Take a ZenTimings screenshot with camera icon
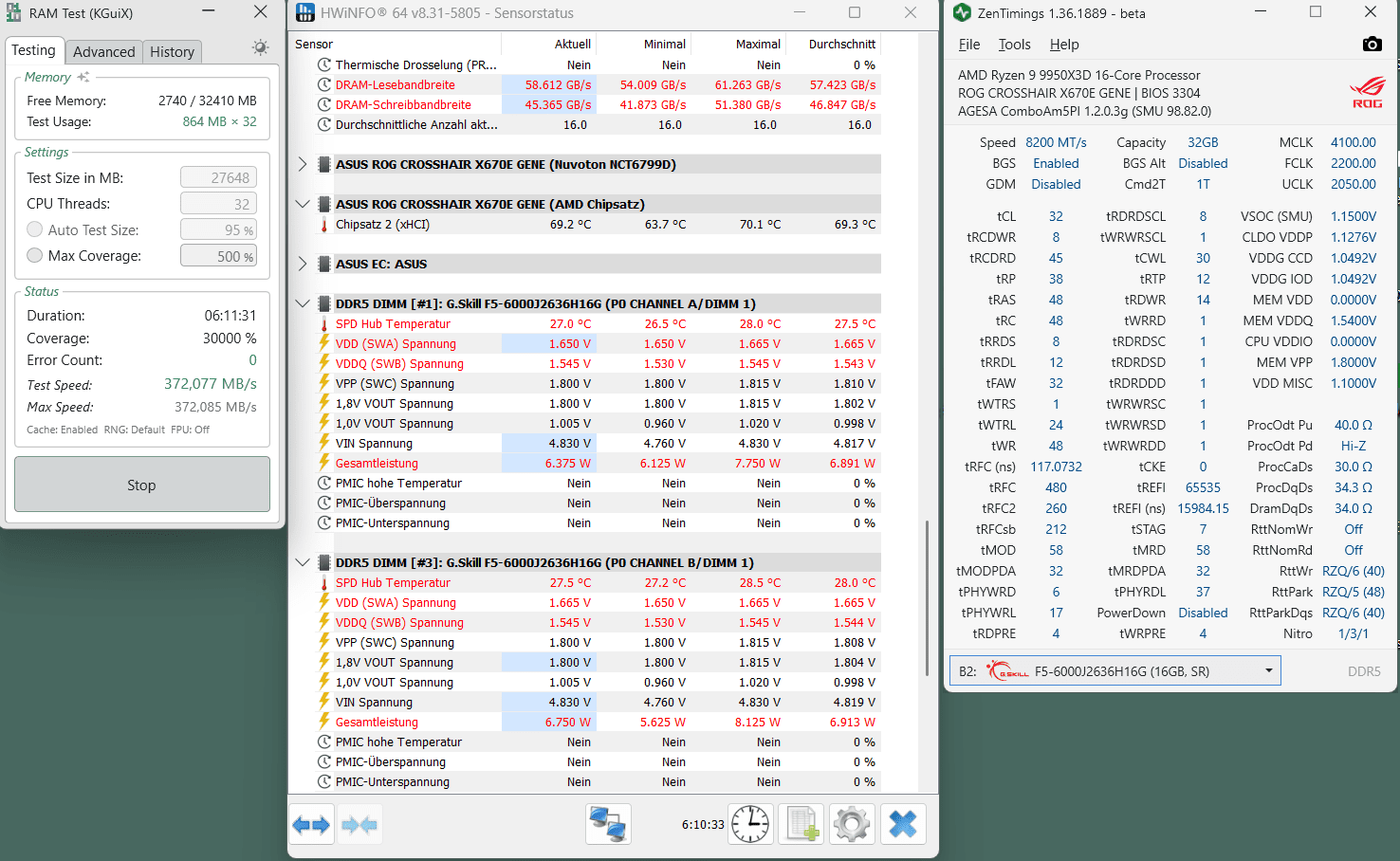This screenshot has height=861, width=1400. click(x=1372, y=44)
